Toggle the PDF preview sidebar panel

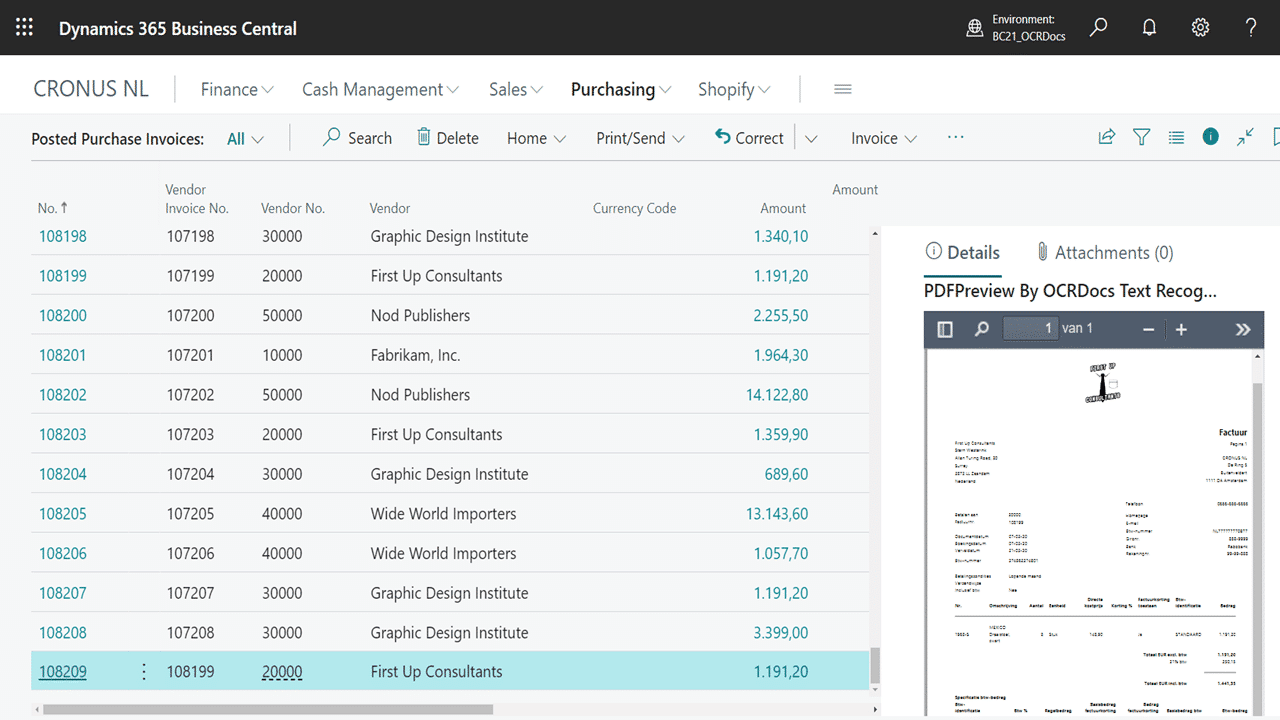(x=945, y=329)
